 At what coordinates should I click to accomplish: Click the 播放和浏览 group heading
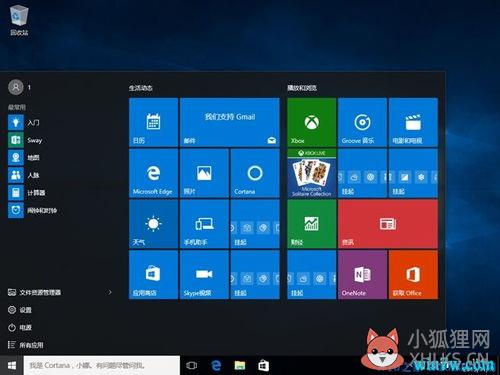(x=302, y=88)
